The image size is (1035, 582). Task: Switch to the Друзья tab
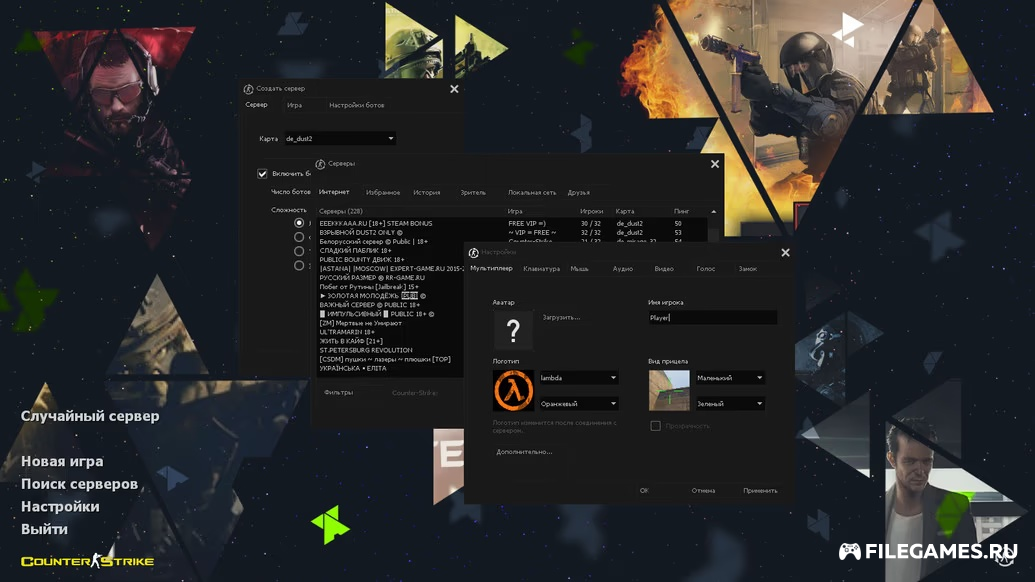tap(579, 193)
